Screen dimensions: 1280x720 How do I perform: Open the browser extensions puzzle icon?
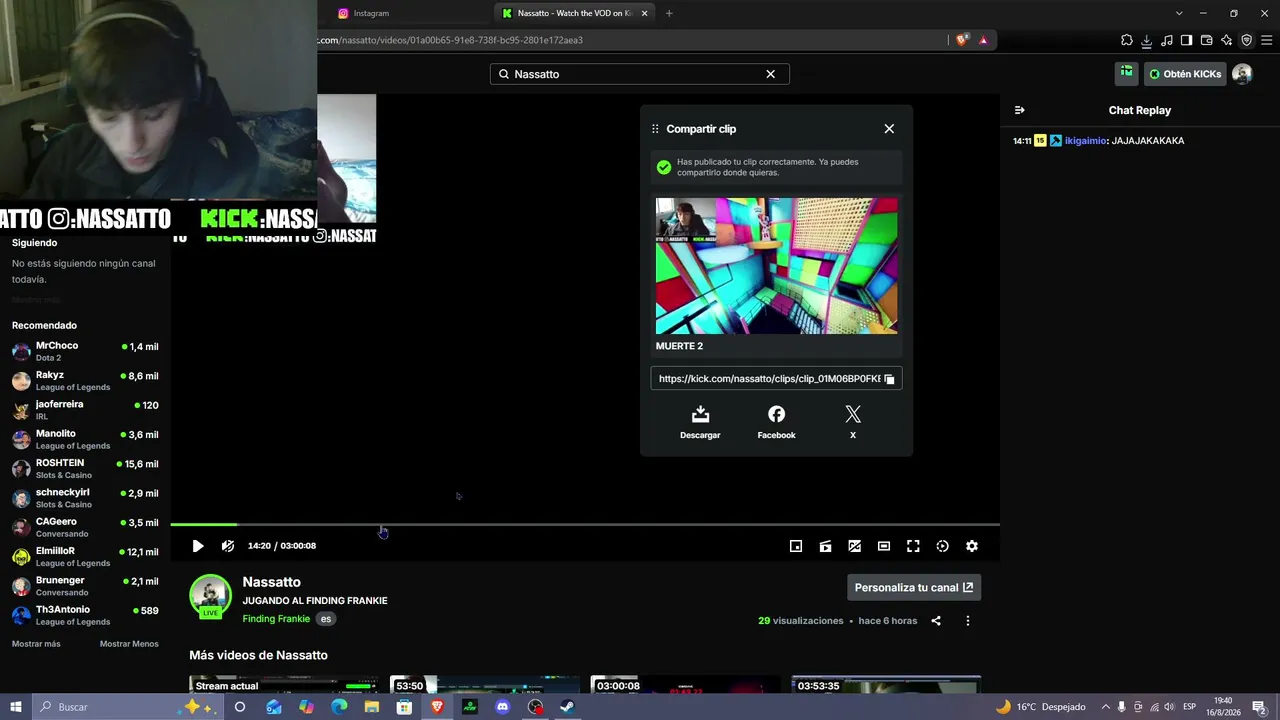pyautogui.click(x=1127, y=40)
